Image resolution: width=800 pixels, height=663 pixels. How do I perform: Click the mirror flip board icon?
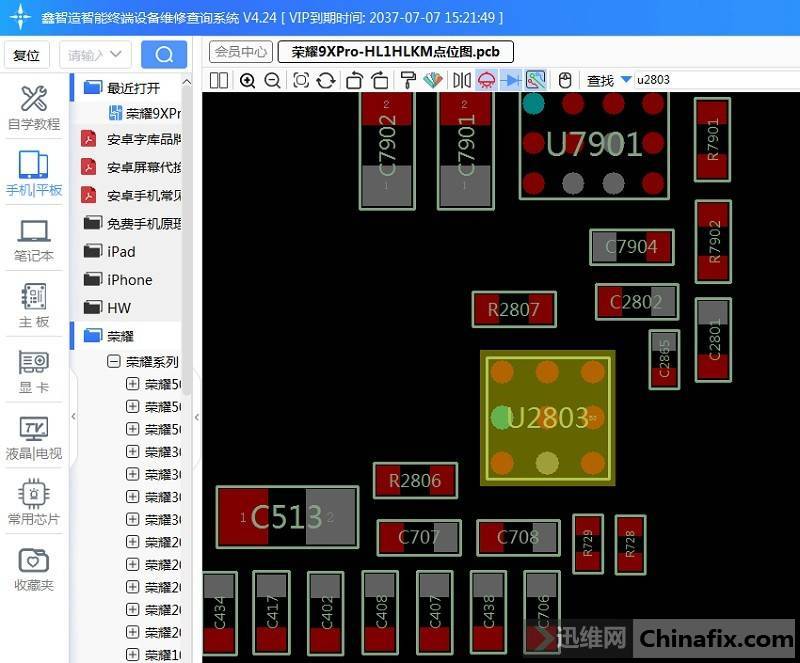click(461, 80)
